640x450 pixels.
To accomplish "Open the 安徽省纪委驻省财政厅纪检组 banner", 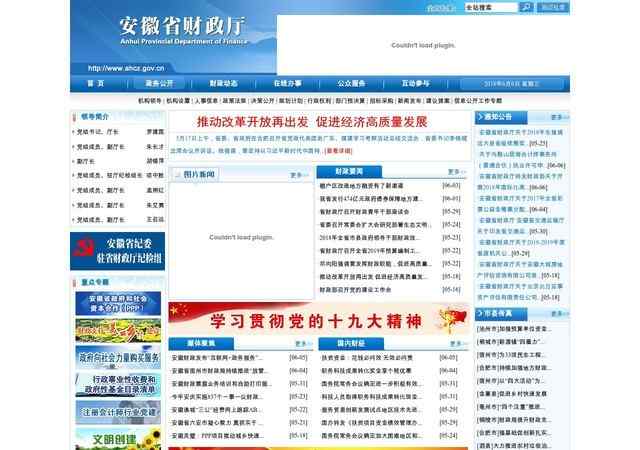I will [x=118, y=251].
